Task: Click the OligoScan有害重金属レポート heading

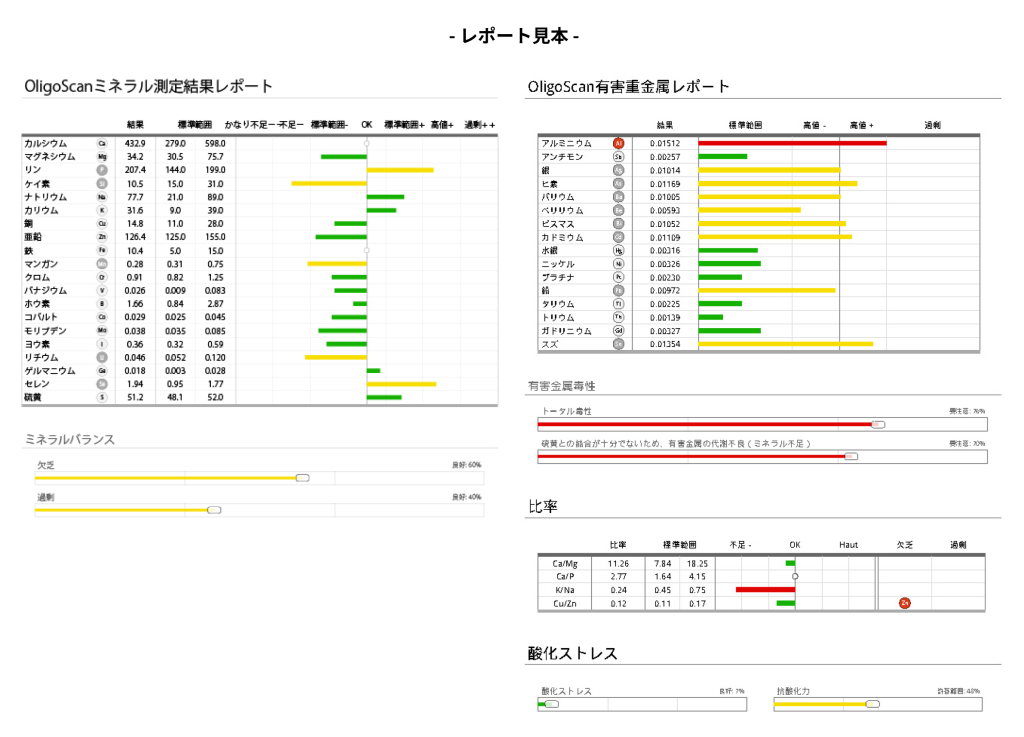Action: pyautogui.click(x=628, y=87)
